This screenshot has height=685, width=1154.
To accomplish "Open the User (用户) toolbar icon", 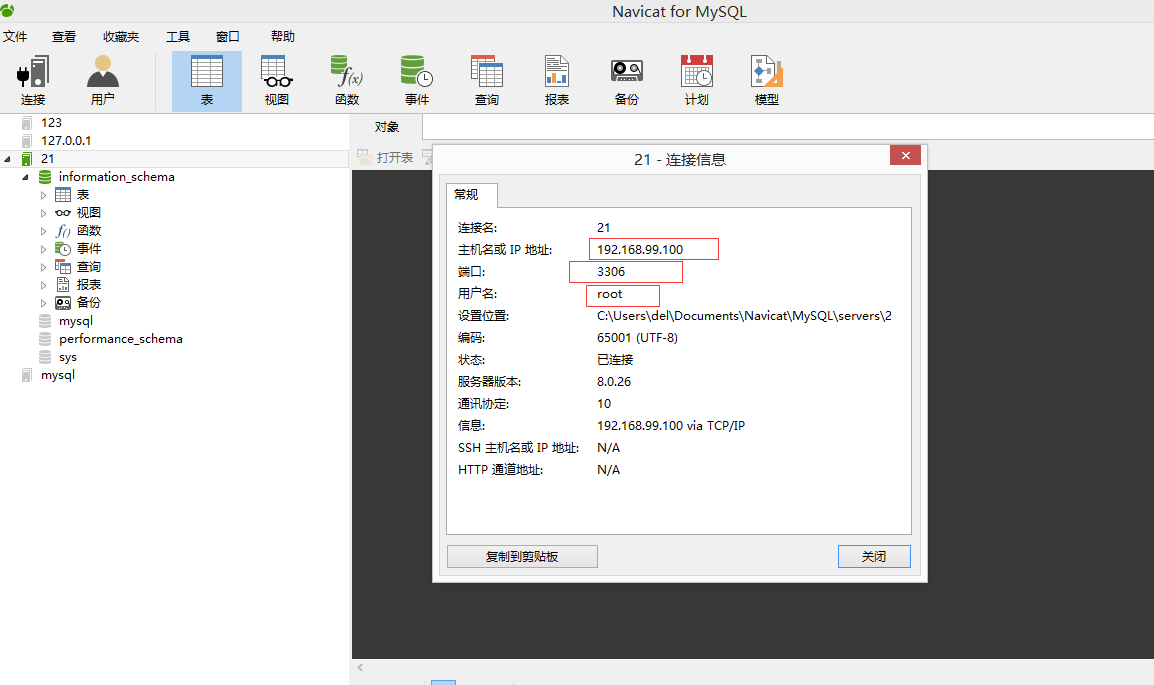I will [x=103, y=81].
